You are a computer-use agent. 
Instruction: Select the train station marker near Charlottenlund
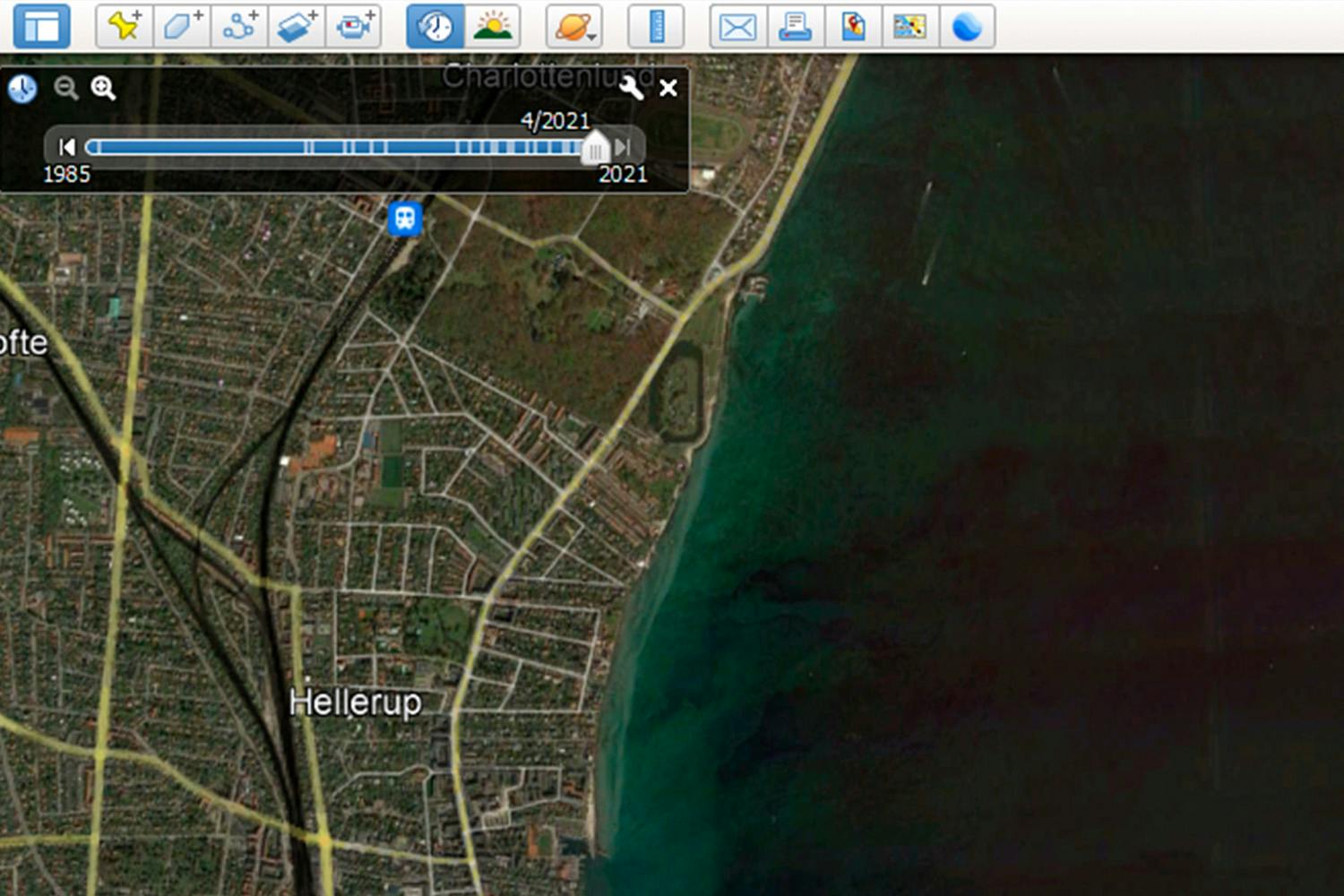[404, 220]
